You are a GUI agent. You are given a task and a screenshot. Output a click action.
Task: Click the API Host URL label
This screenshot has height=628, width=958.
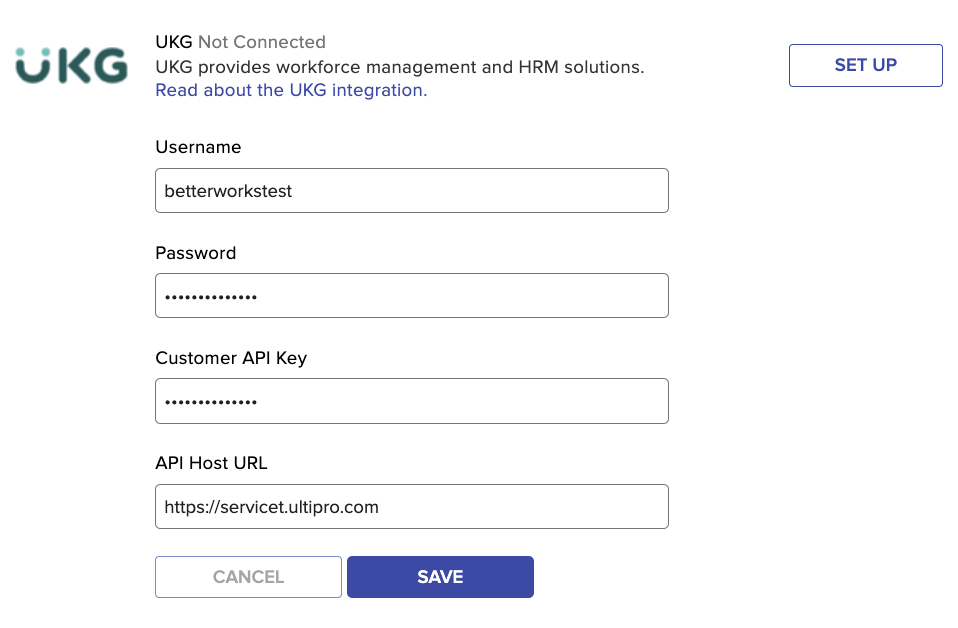[211, 463]
